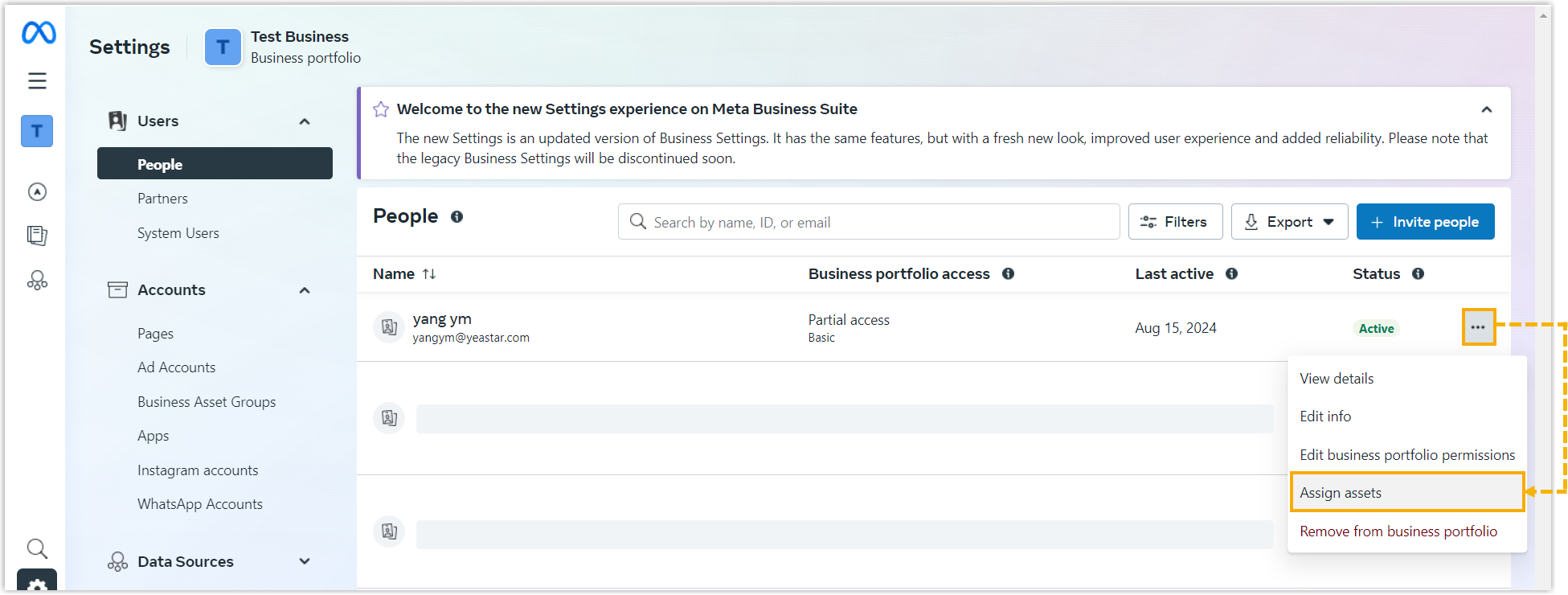Viewport: 1568px width, 595px height.
Task: Open Business Asset Groups in sidebar
Action: [x=207, y=402]
